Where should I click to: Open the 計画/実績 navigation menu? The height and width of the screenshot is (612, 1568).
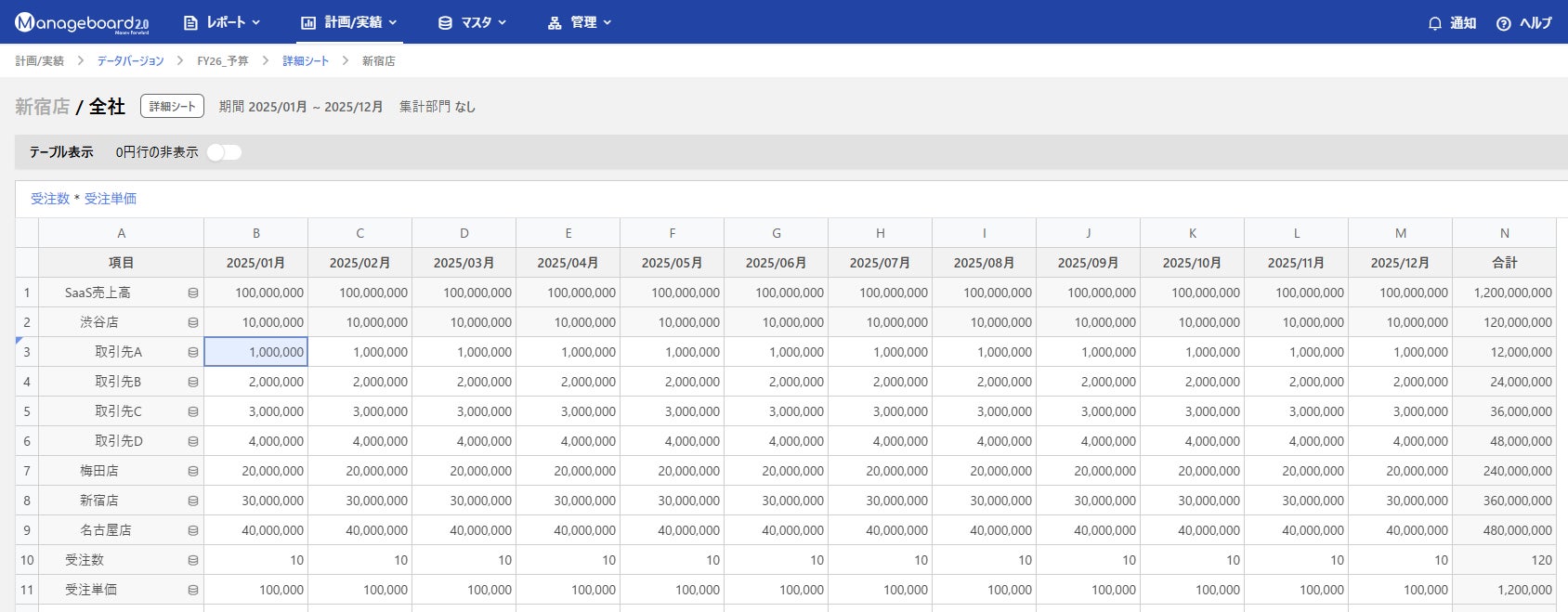349,22
